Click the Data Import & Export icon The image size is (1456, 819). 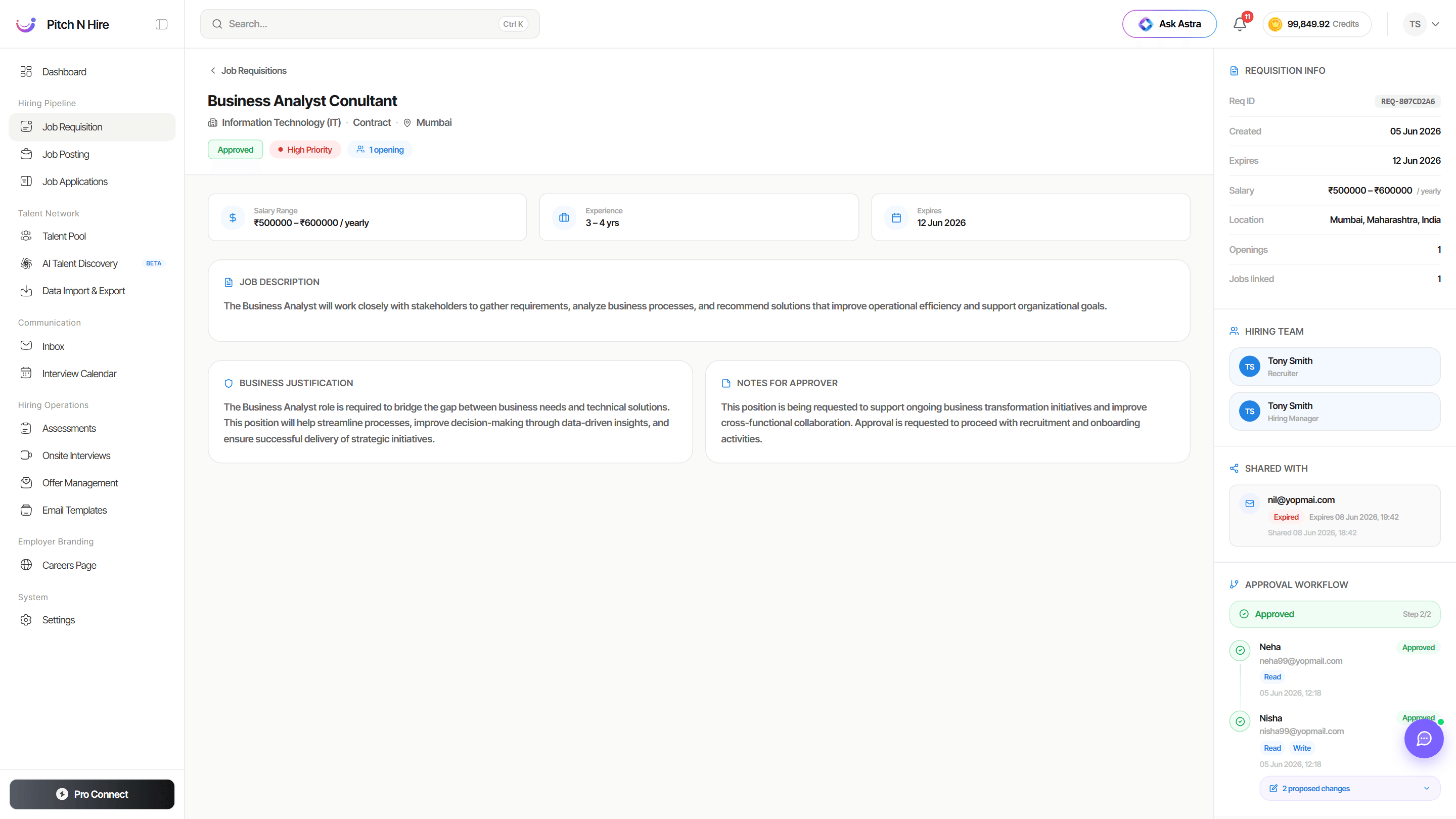26,291
